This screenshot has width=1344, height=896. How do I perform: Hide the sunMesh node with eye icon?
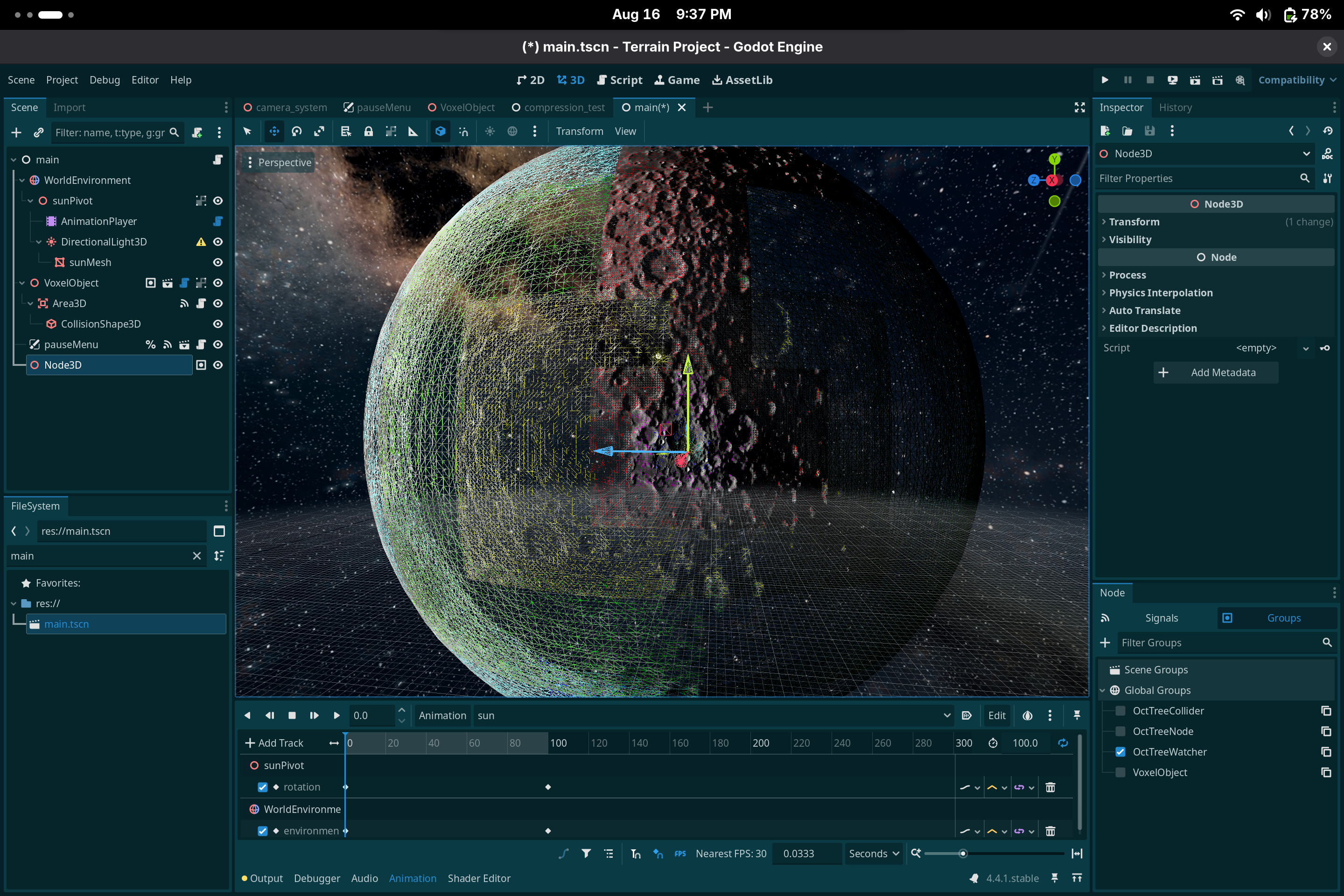coord(218,262)
